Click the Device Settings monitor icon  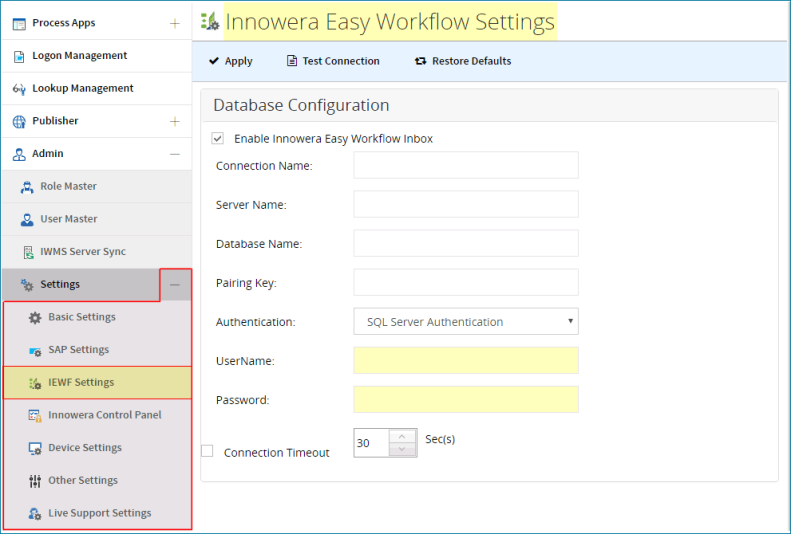(35, 449)
